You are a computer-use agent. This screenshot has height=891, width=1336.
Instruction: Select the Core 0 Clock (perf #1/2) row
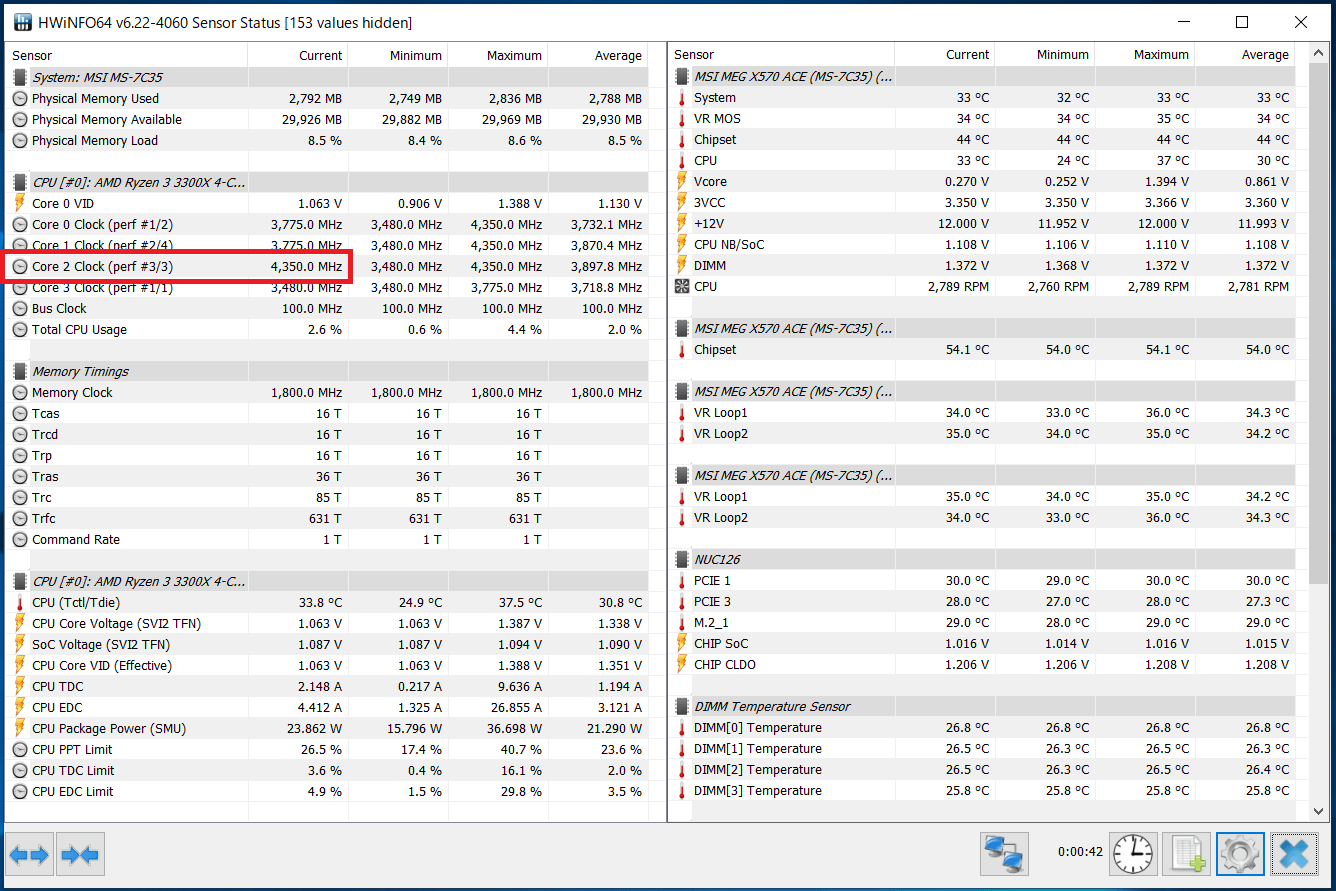click(327, 225)
